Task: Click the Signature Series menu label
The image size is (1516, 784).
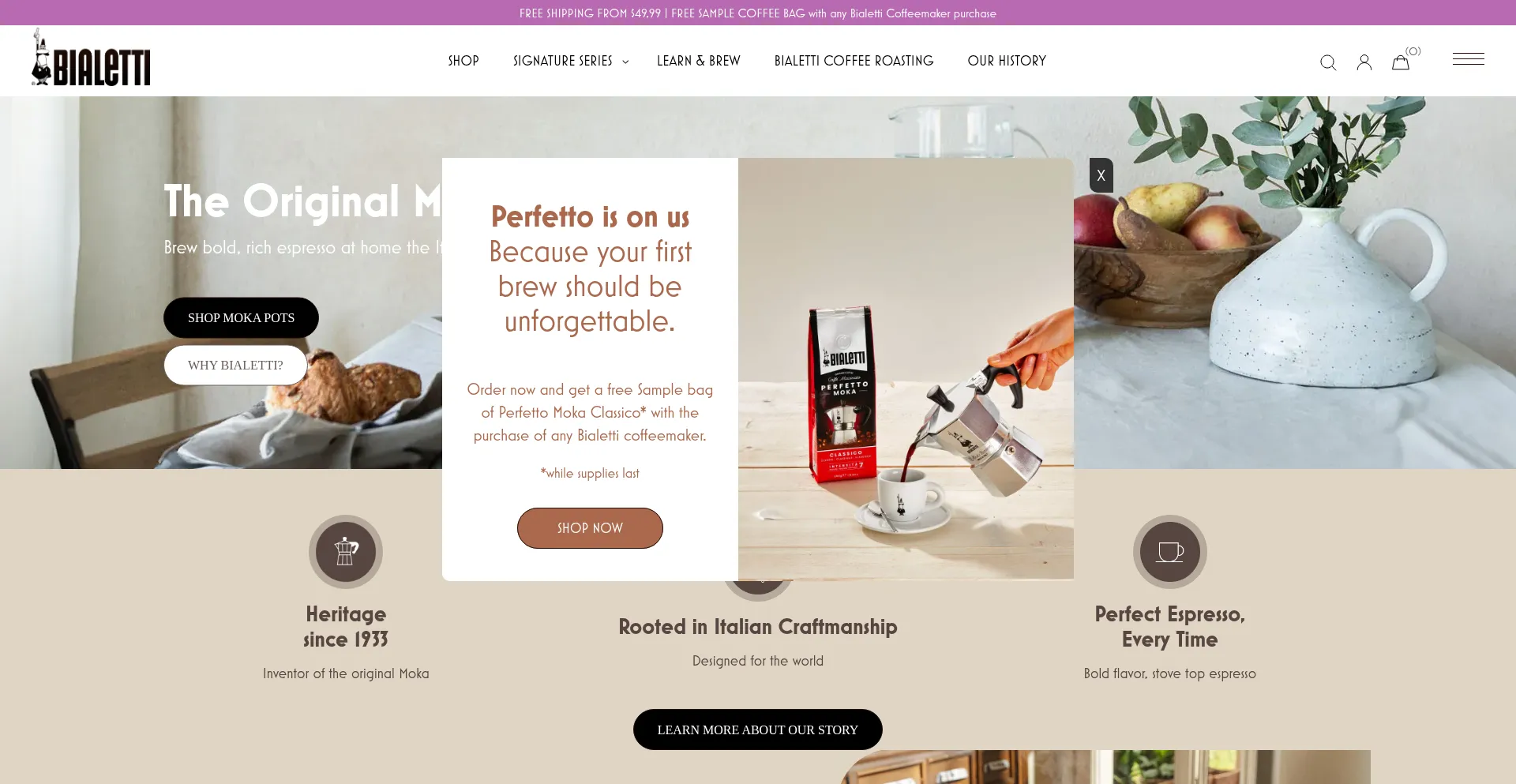Action: click(x=563, y=61)
